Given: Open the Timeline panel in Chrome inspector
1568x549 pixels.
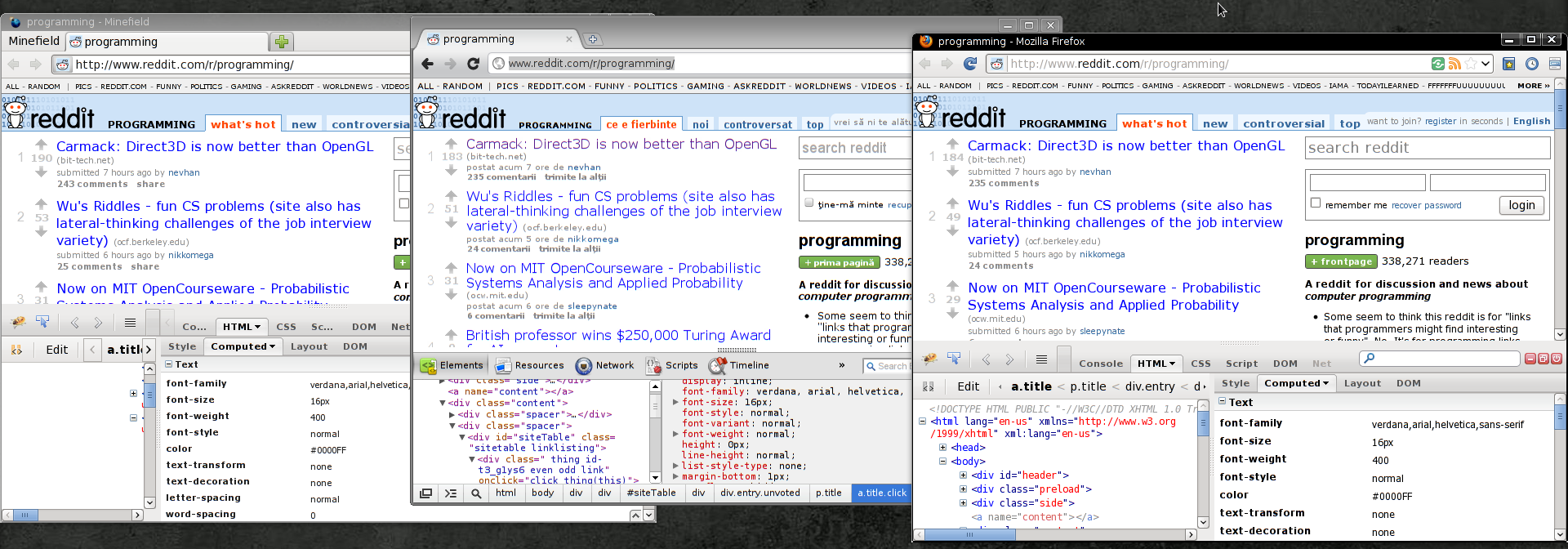Looking at the screenshot, I should click(x=739, y=365).
